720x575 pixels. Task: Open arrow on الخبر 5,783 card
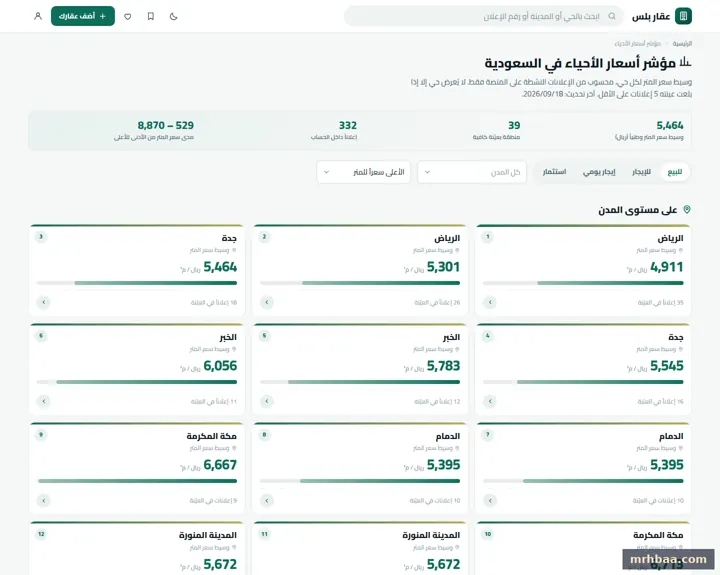267,401
